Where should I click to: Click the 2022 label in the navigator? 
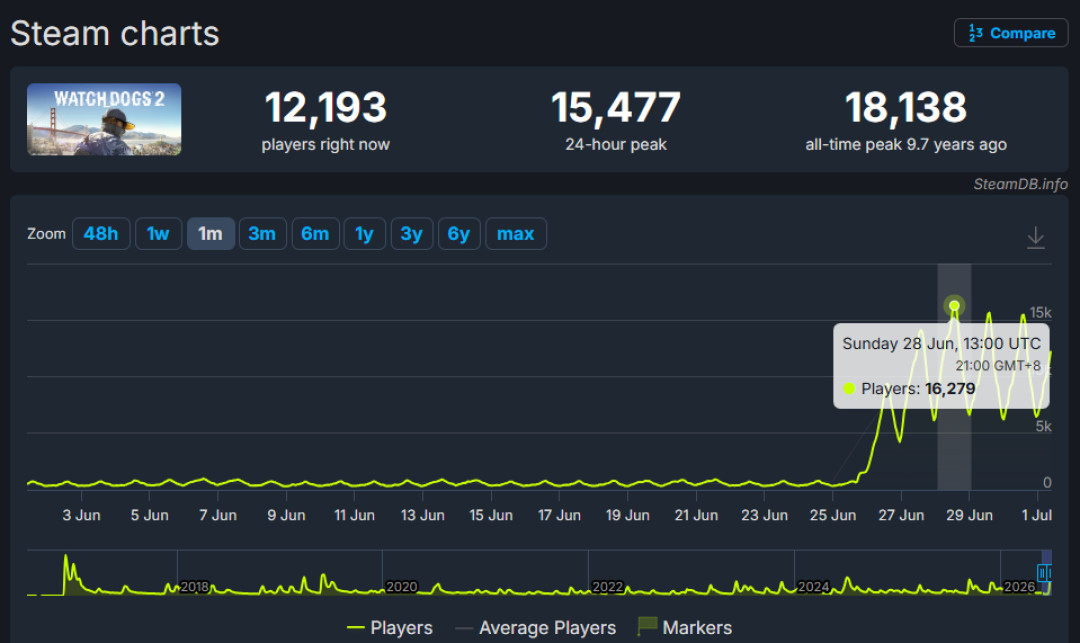click(608, 587)
